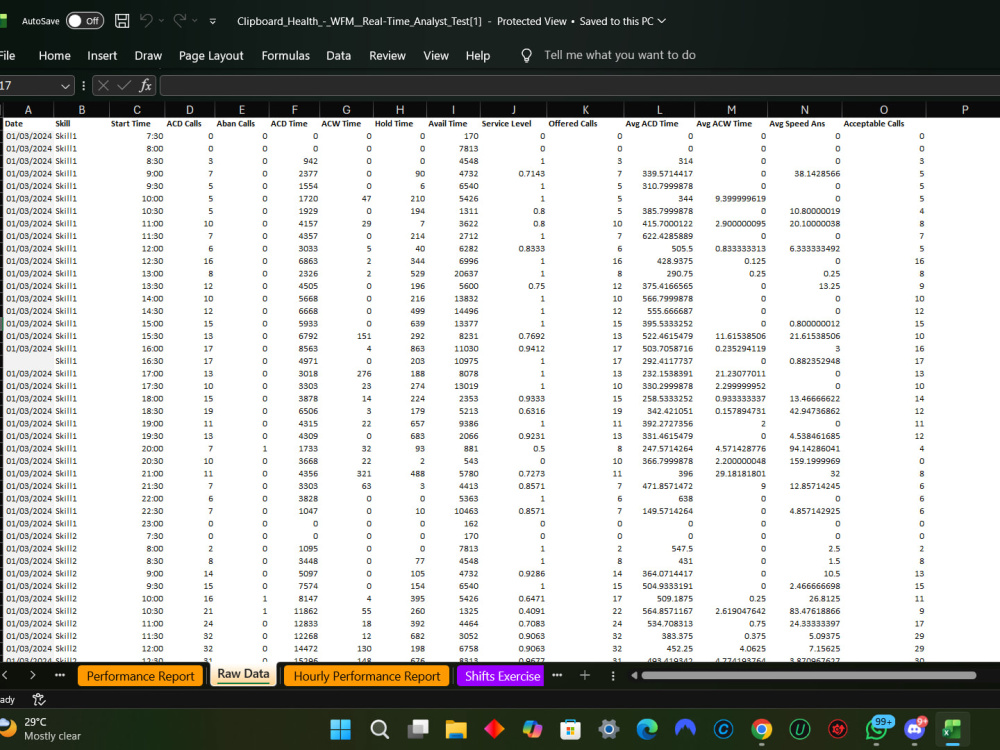This screenshot has height=750, width=1000.
Task: Open the Shifts Exercise sheet tab
Action: tap(501, 676)
